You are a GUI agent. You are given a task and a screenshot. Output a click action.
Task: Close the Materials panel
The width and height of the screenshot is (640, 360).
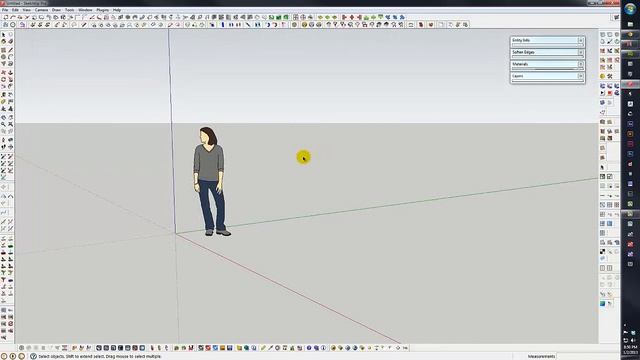coord(580,64)
